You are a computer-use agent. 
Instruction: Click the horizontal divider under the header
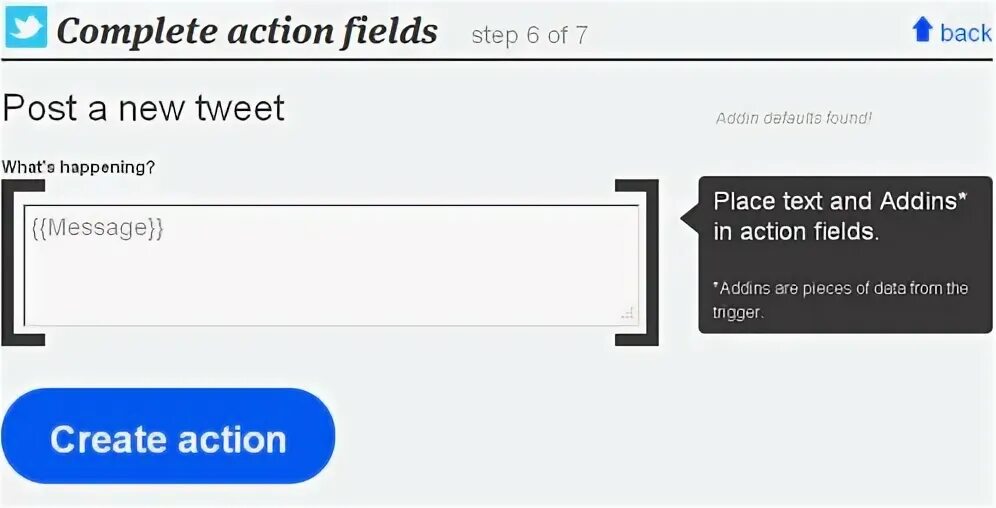(497, 60)
